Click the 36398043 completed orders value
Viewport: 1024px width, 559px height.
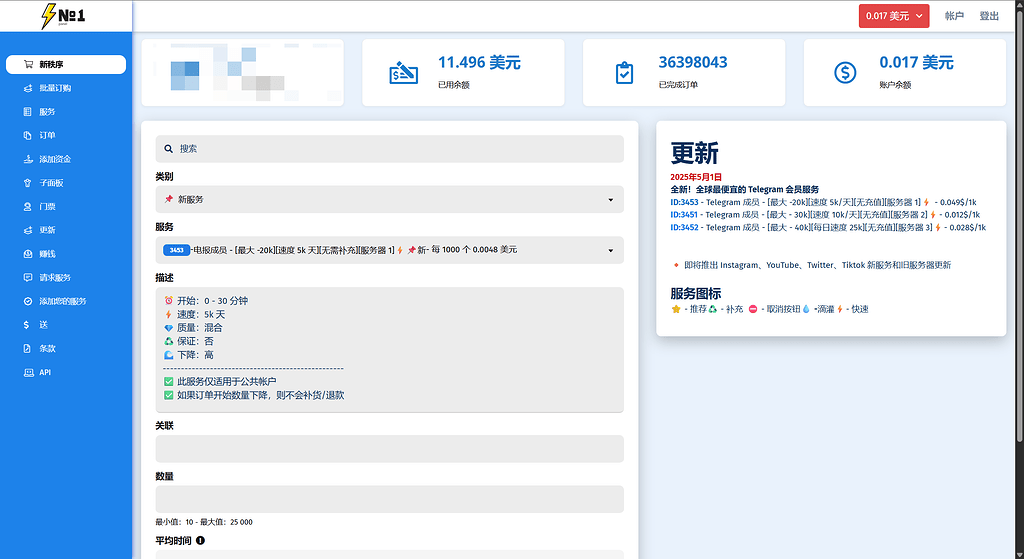(693, 63)
